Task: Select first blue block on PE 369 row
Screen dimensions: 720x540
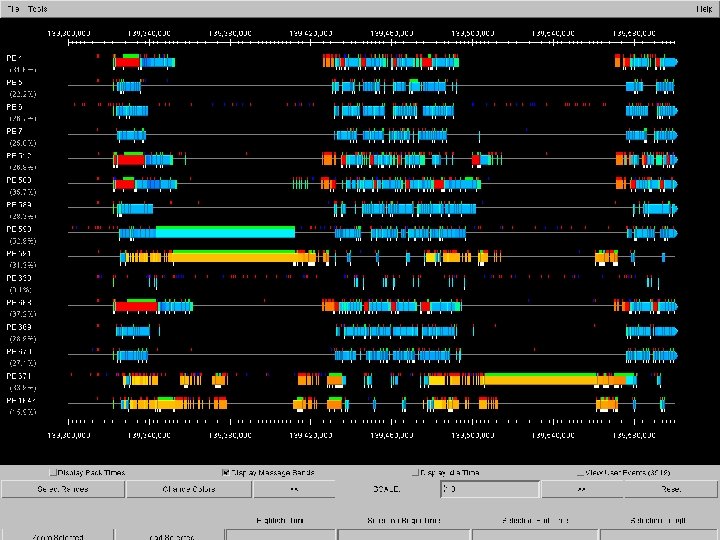Action: point(133,331)
